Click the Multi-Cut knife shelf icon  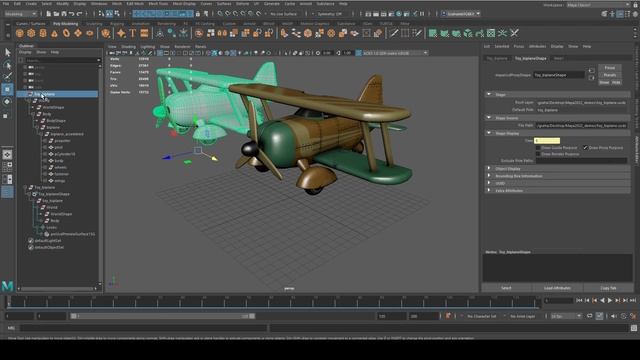tap(393, 33)
